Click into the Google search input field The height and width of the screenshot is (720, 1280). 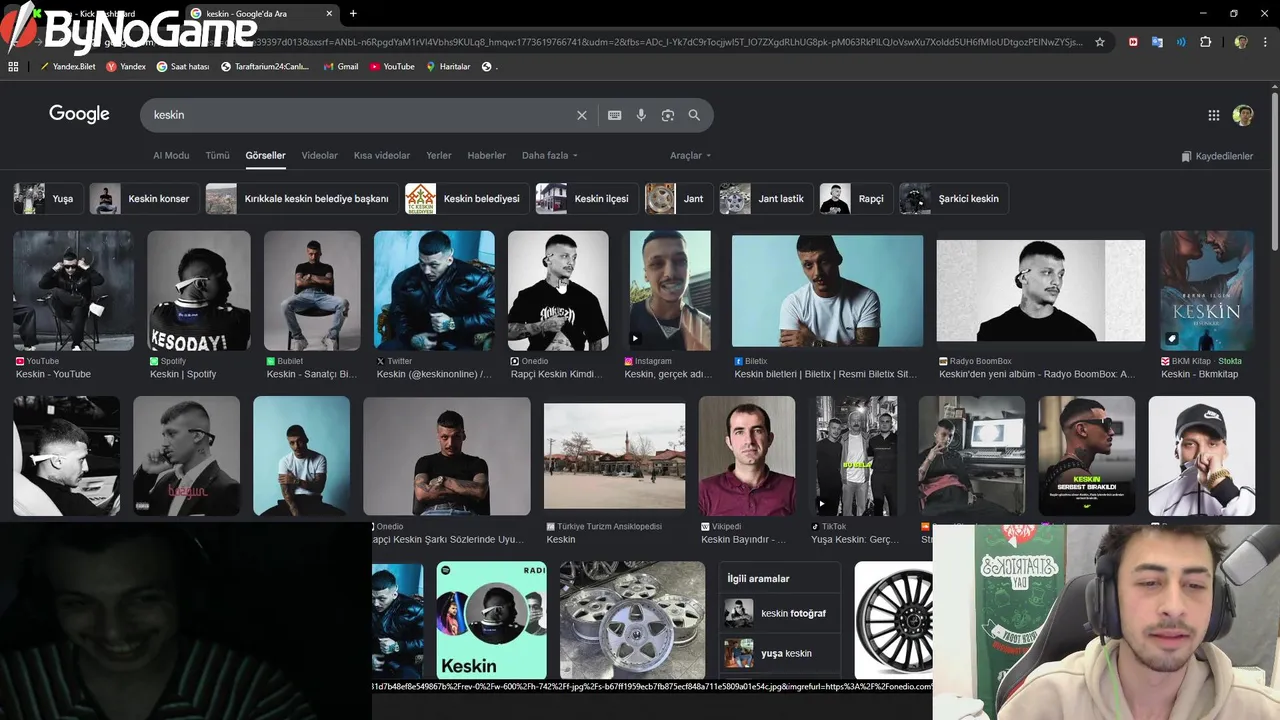point(360,115)
